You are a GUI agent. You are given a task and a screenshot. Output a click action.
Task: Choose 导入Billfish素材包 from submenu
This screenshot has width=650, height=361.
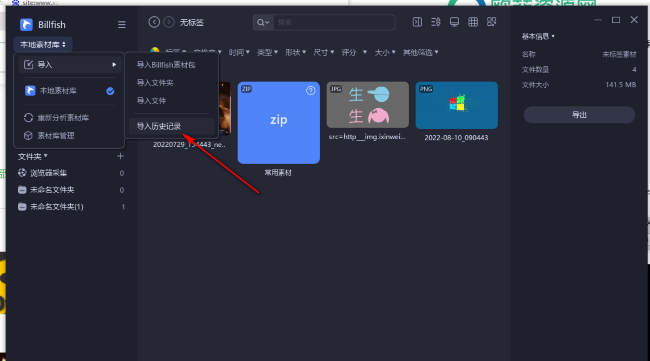click(x=166, y=65)
